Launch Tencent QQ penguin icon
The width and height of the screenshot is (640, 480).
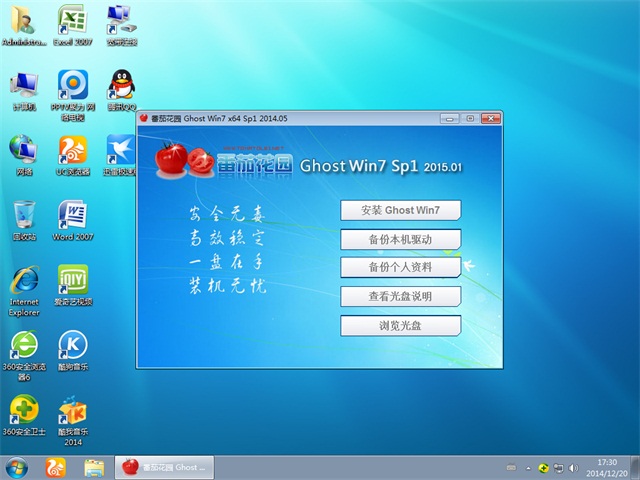tap(122, 84)
